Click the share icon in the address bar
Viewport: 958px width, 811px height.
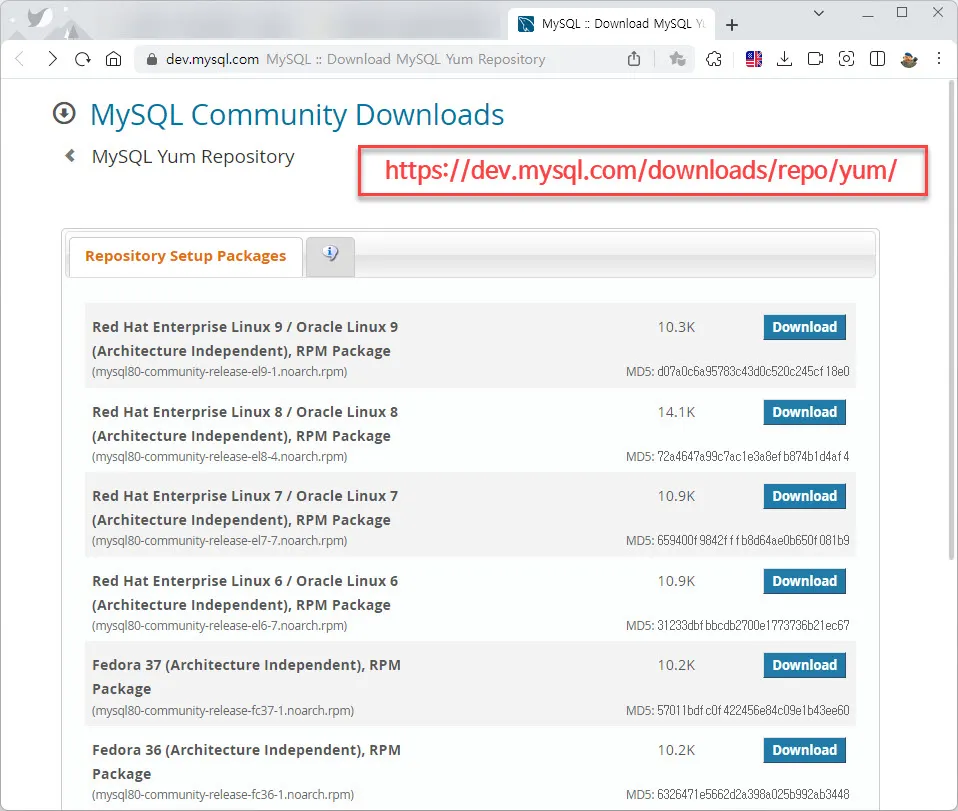click(x=634, y=59)
